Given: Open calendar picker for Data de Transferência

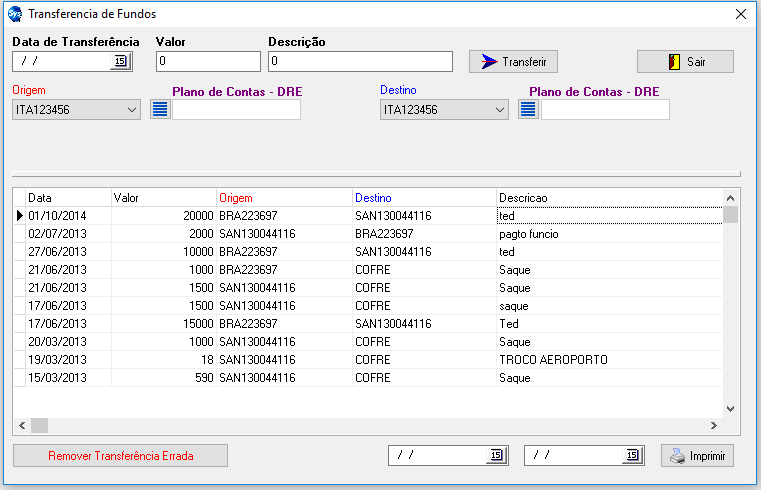Looking at the screenshot, I should click(x=120, y=62).
